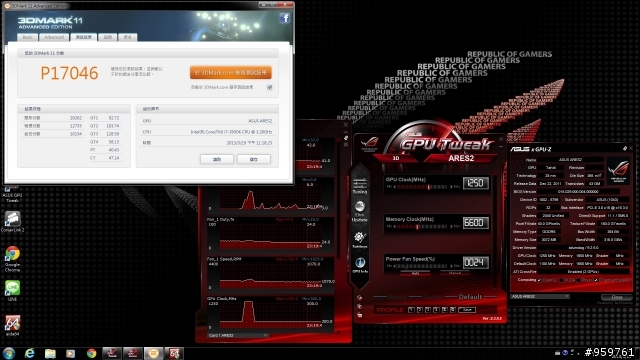Open Google Chrome desktop shortcut
The width and height of the screenshot is (640, 360).
[x=12, y=258]
